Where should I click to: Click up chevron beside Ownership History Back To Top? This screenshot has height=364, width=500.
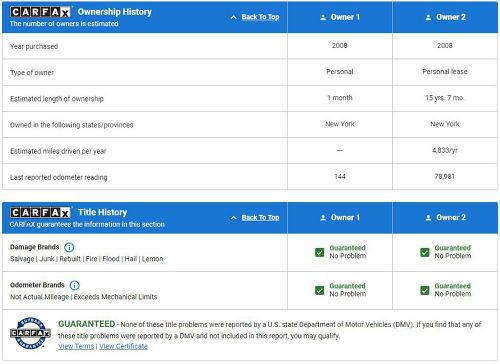point(234,17)
